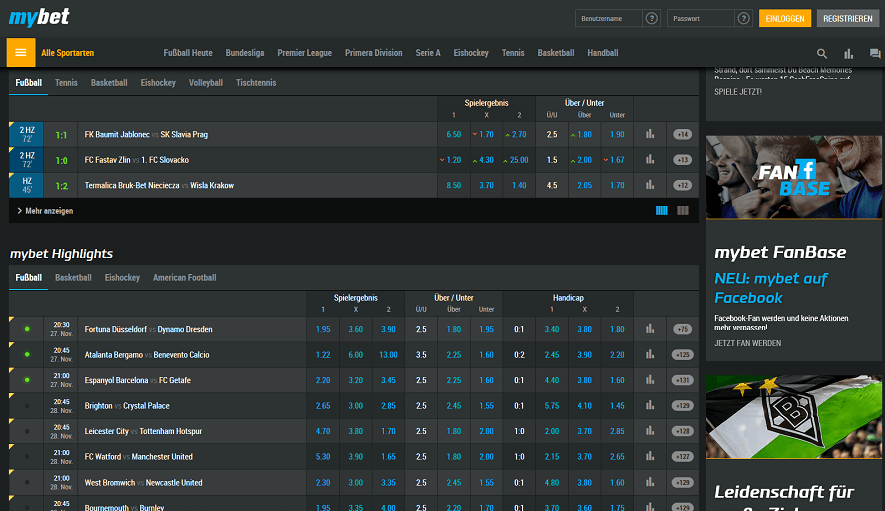Screen dimensions: 885x511
Task: Show +14 more bets for Jablonec match
Action: [x=682, y=134]
